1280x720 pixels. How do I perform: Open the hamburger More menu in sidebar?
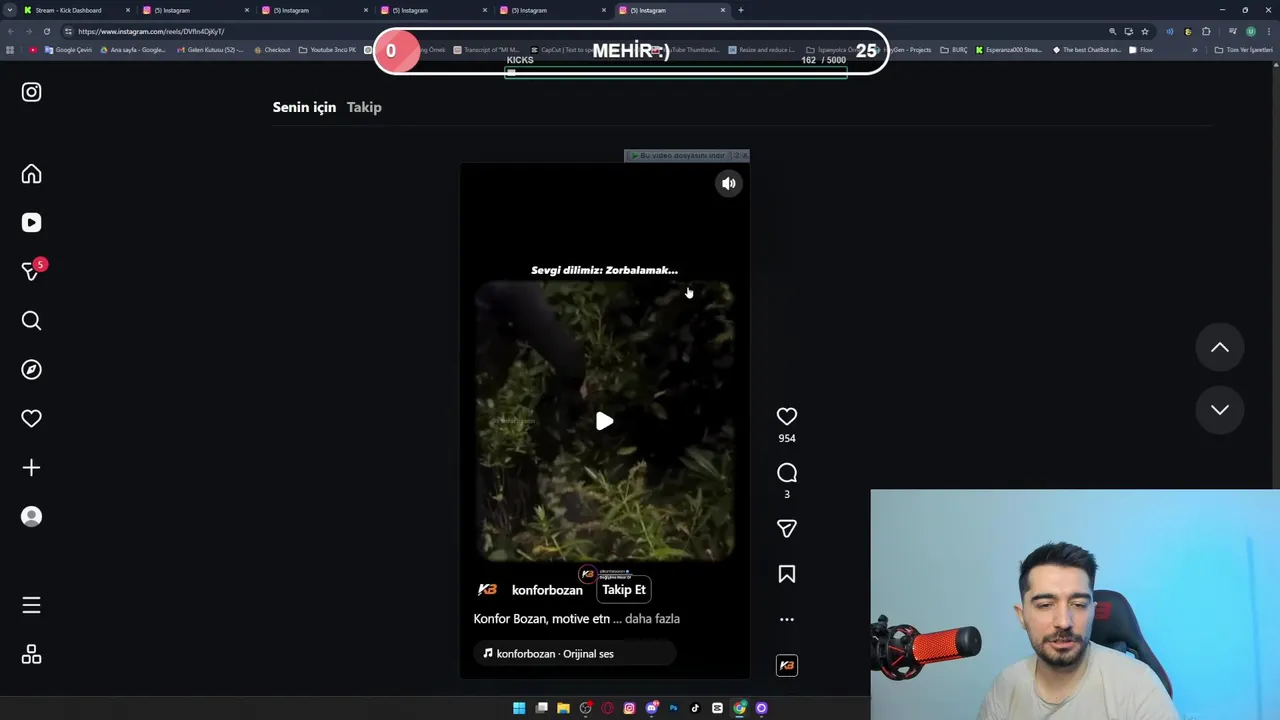31,605
